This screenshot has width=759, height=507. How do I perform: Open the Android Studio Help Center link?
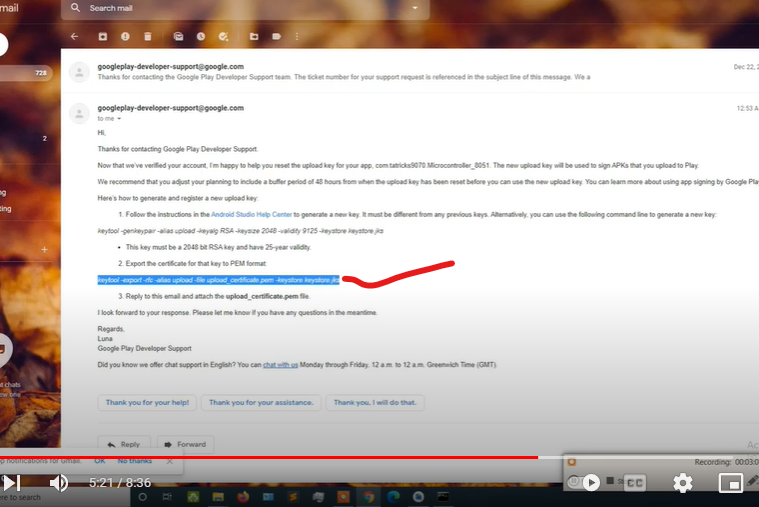coord(251,215)
